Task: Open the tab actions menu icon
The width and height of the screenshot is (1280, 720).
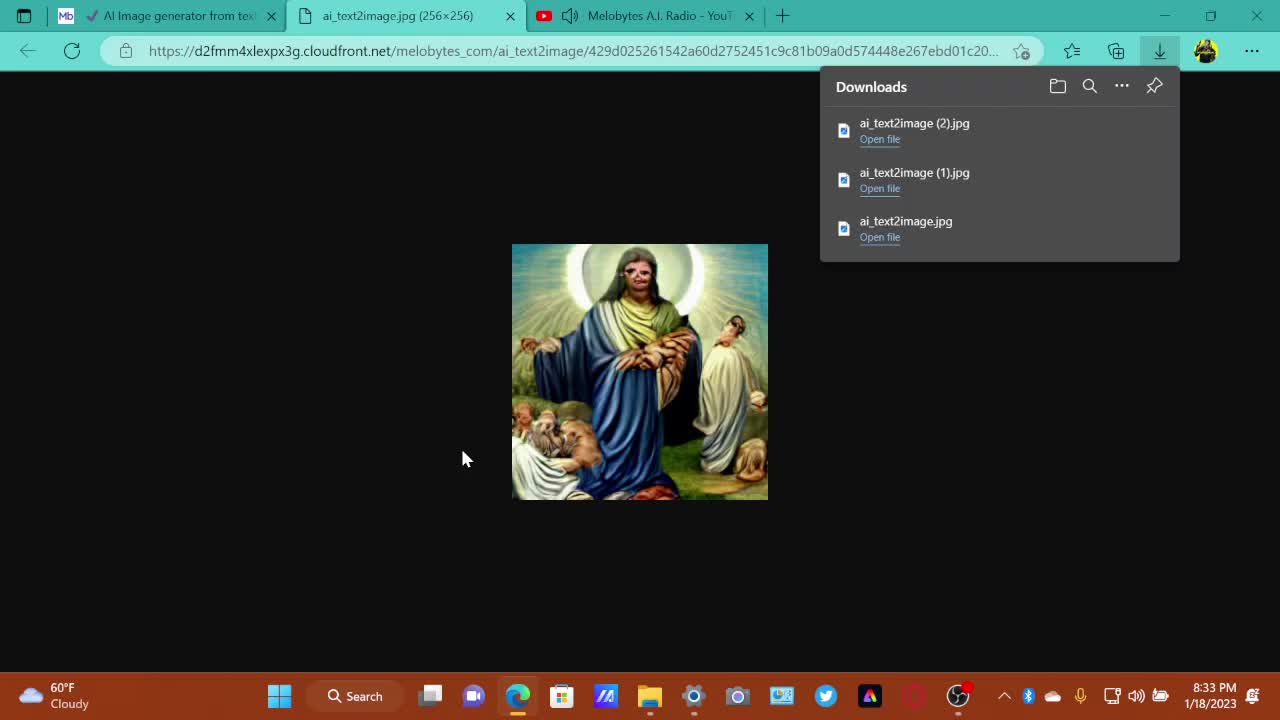Action: pyautogui.click(x=24, y=16)
